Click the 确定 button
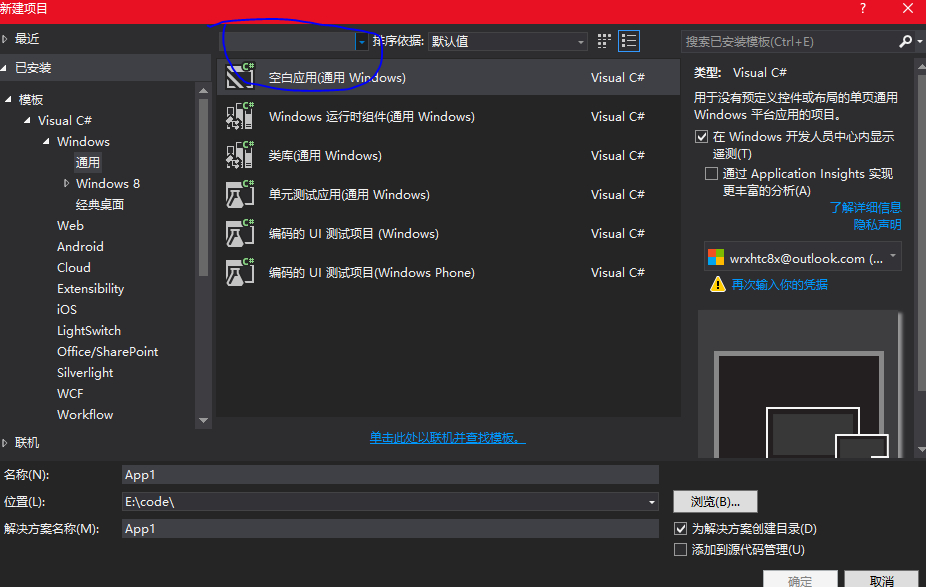 [800, 579]
